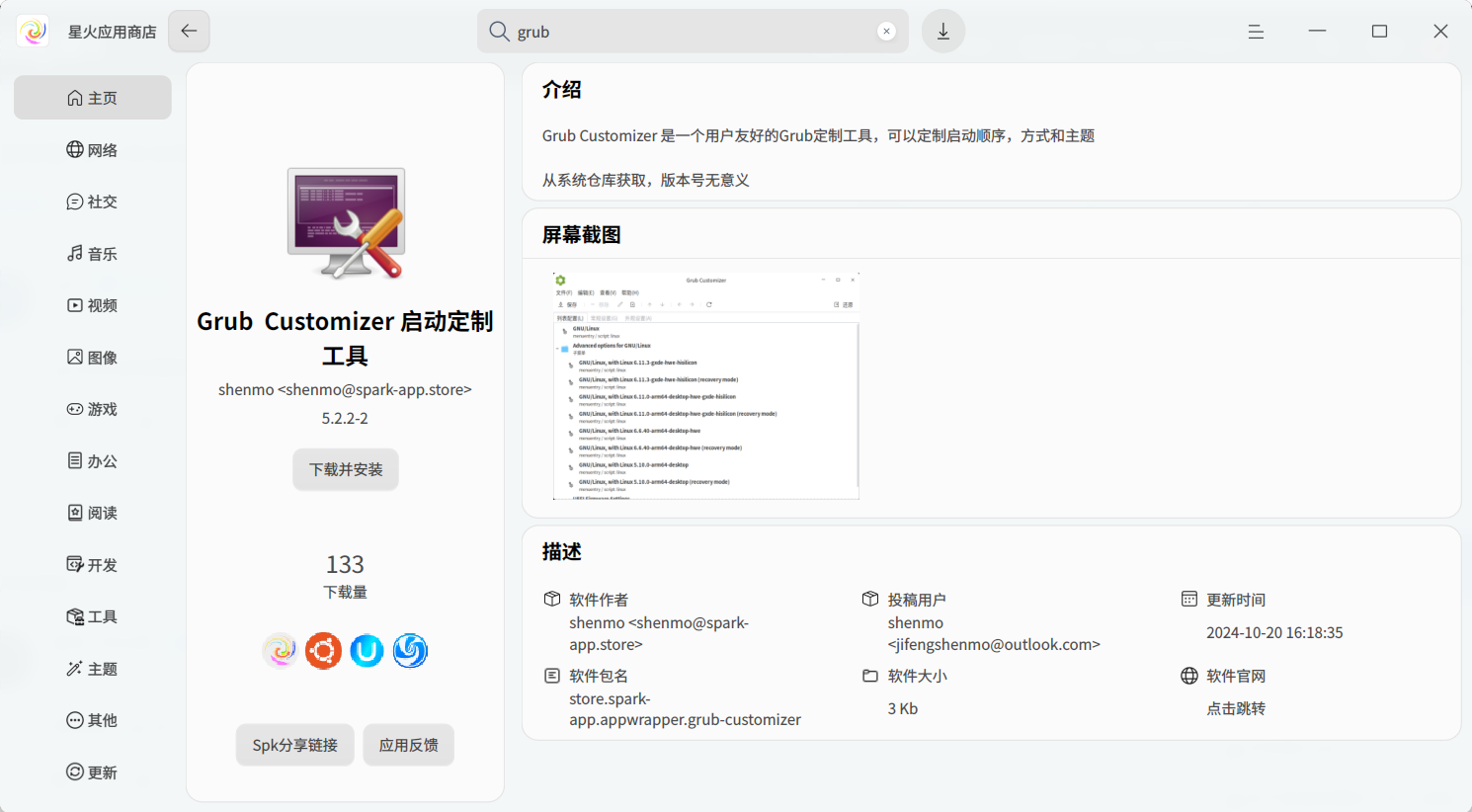The image size is (1472, 812).
Task: Select the 2024-10-20 16:18:35 update time
Action: [1274, 632]
